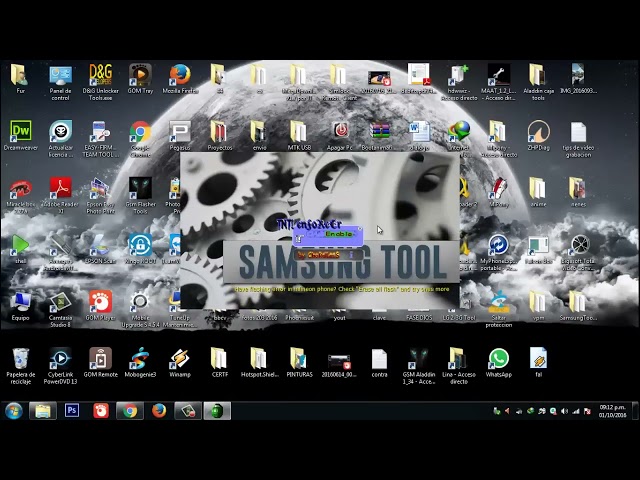Select the green shell play icon
The width and height of the screenshot is (640, 480).
coord(21,248)
